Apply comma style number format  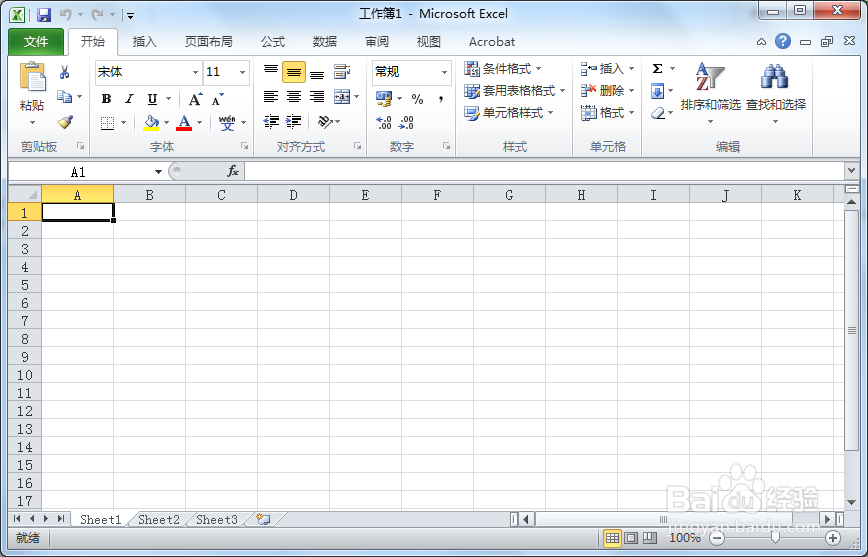441,99
